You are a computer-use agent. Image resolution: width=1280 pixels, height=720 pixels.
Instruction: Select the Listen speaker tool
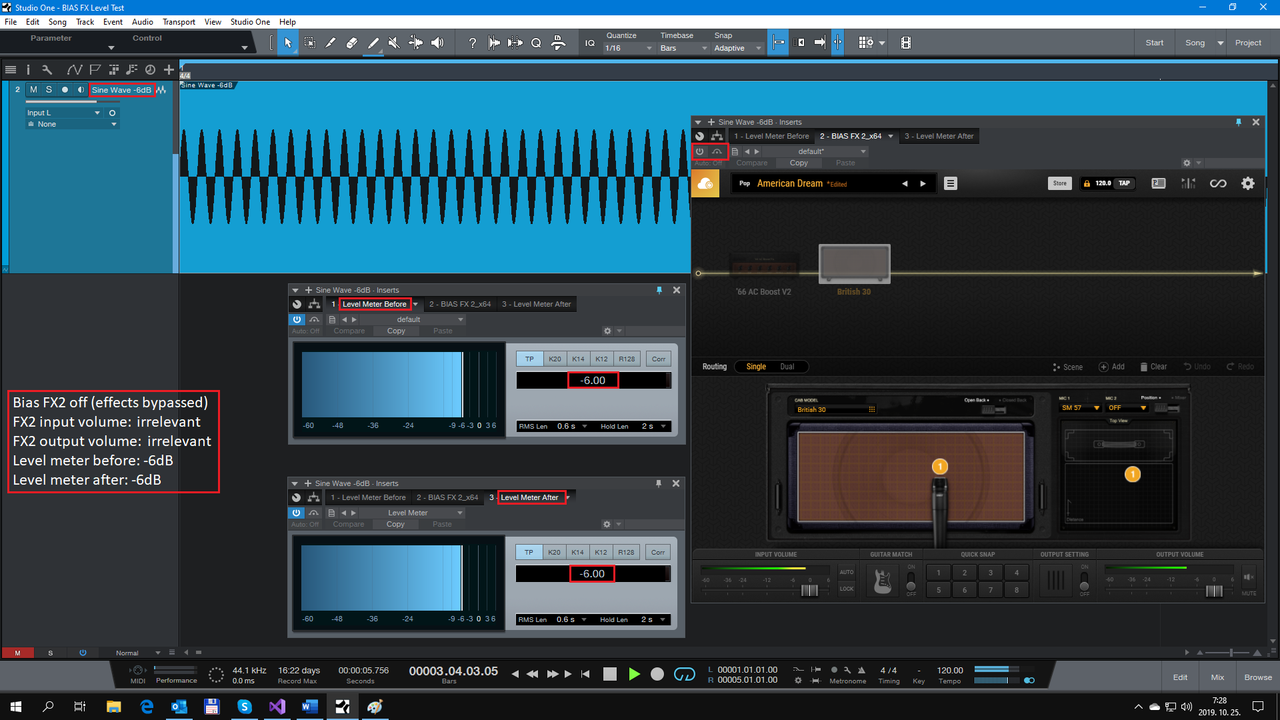point(437,43)
